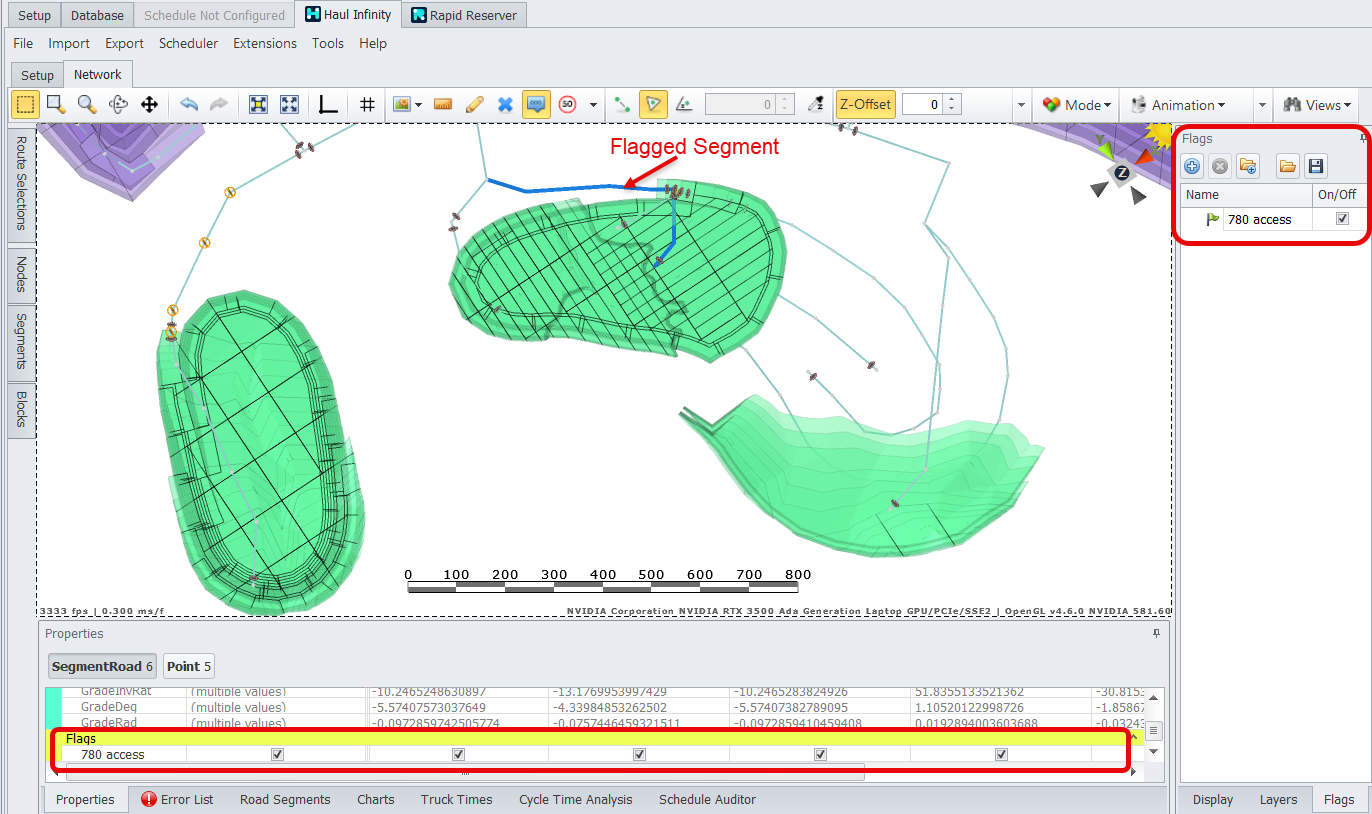Activate the magnifier zoom tool
Viewport: 1372px width, 814px height.
coord(87,104)
